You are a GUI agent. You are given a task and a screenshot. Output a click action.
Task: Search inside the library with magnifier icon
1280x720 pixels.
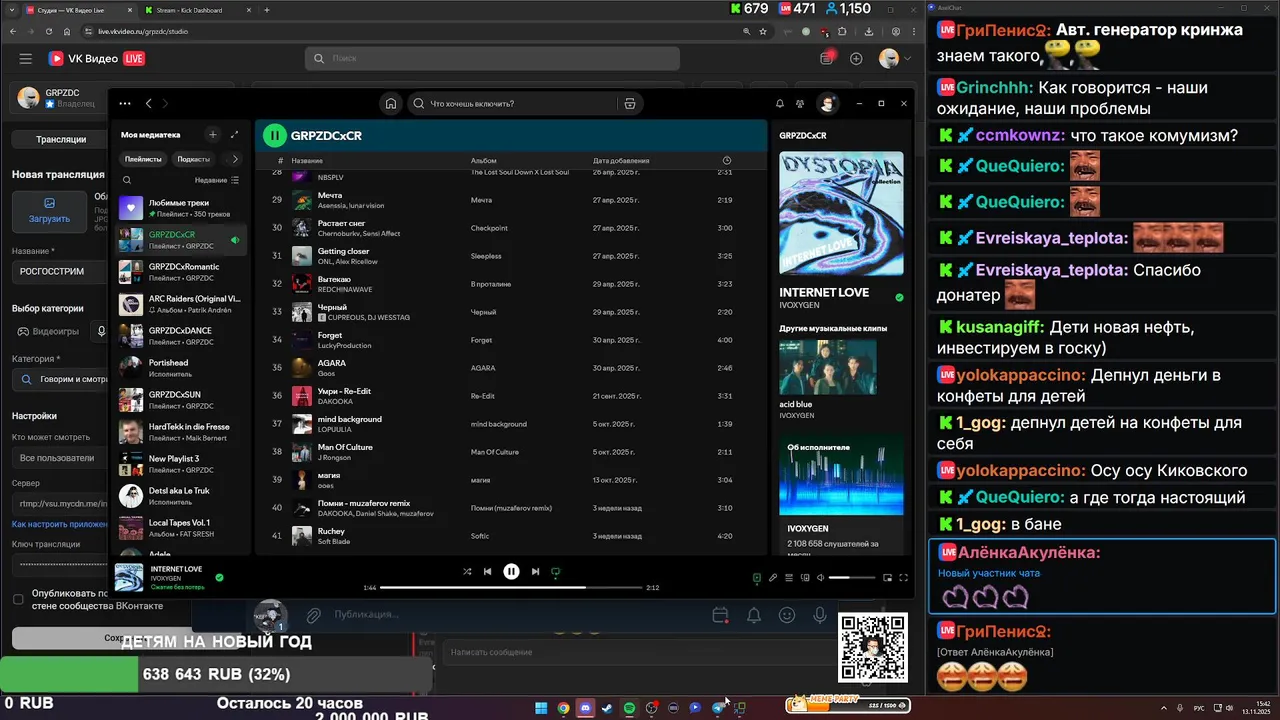[x=127, y=180]
